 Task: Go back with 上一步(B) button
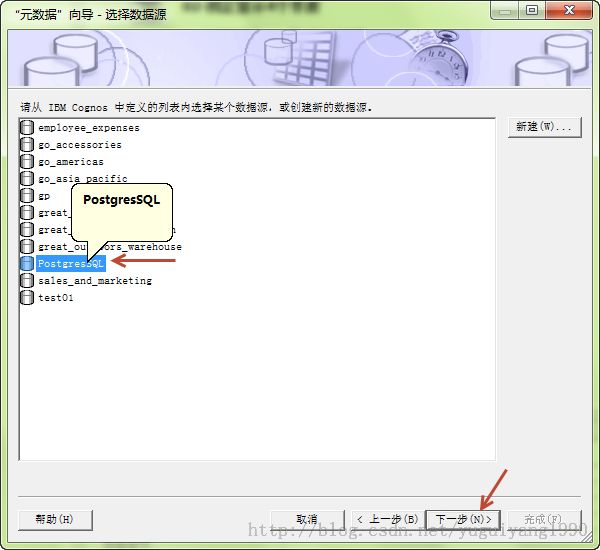(388, 519)
